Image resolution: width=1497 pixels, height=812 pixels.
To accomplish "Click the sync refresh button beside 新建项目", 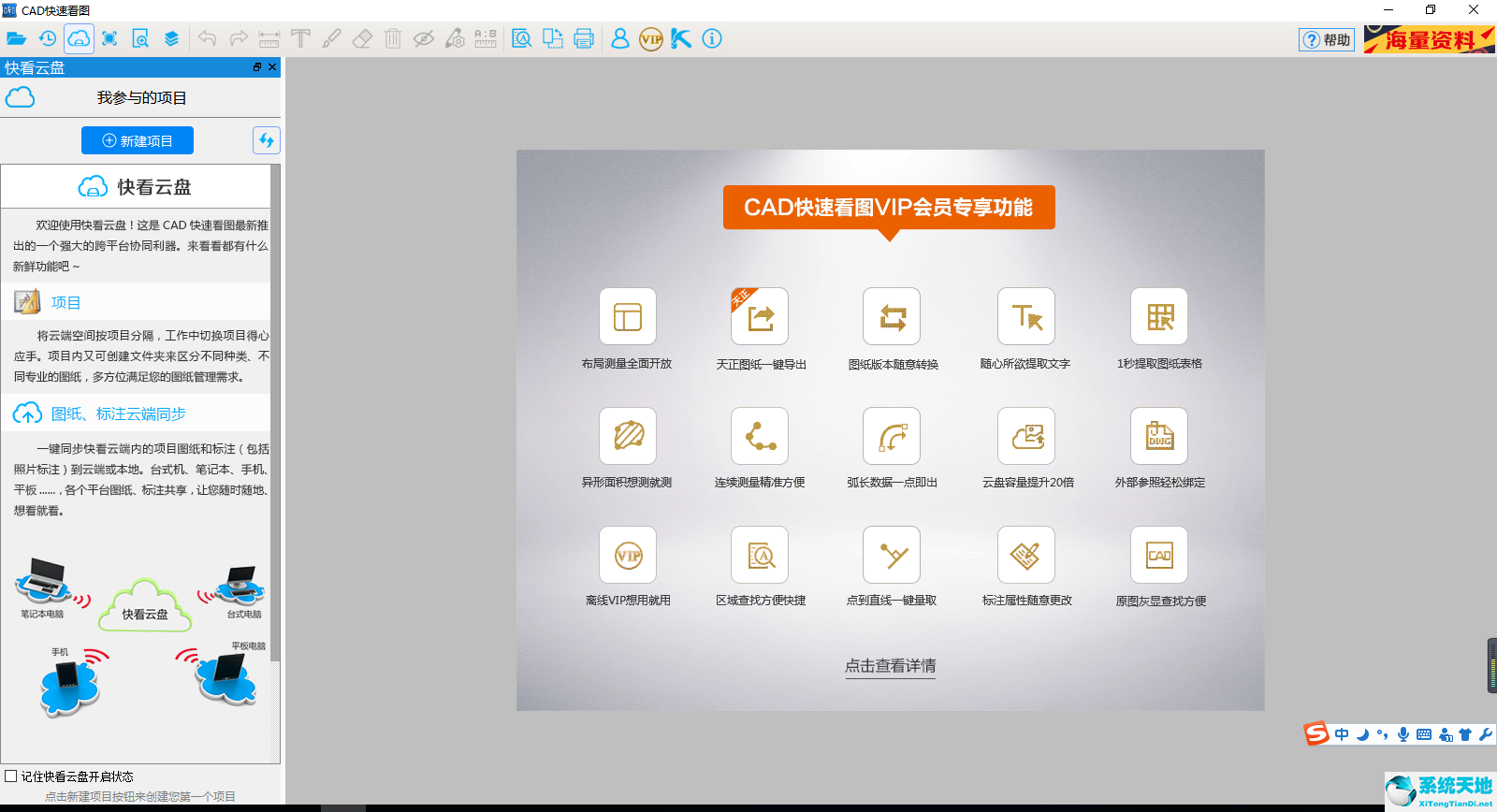I will [x=267, y=140].
